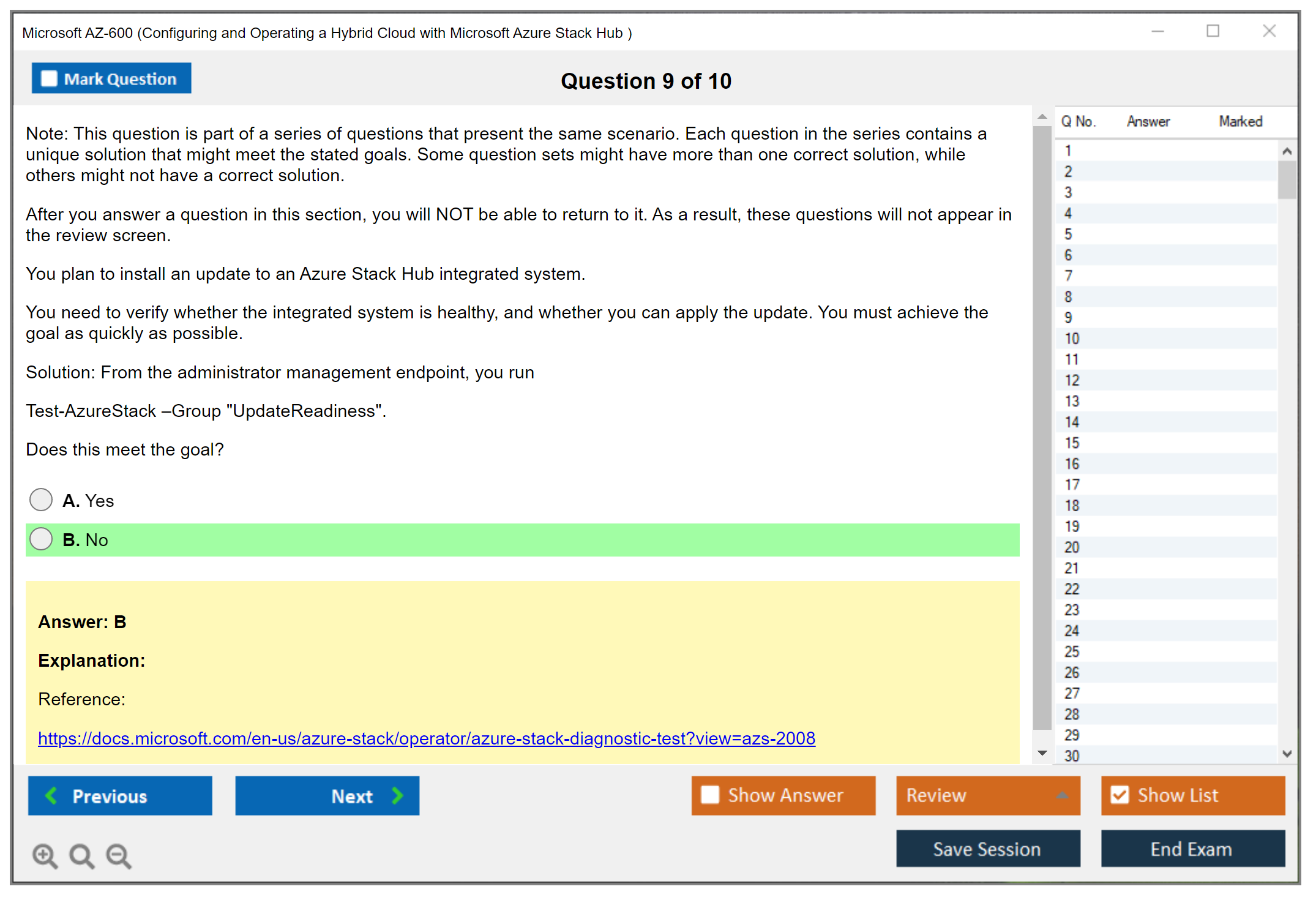
Task: Click the zoom out magnifier icon
Action: tap(119, 855)
